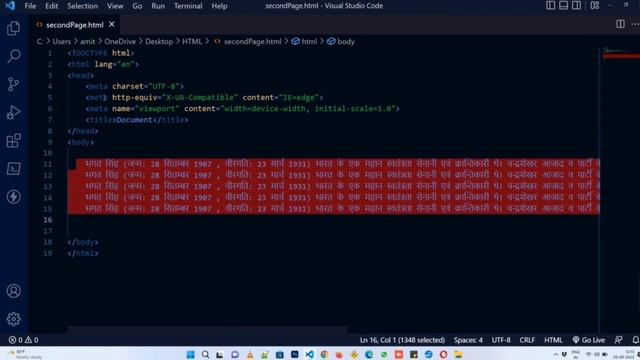Open the errors and warnings status indicator
Viewport: 640px width, 360px height.
pos(24,340)
